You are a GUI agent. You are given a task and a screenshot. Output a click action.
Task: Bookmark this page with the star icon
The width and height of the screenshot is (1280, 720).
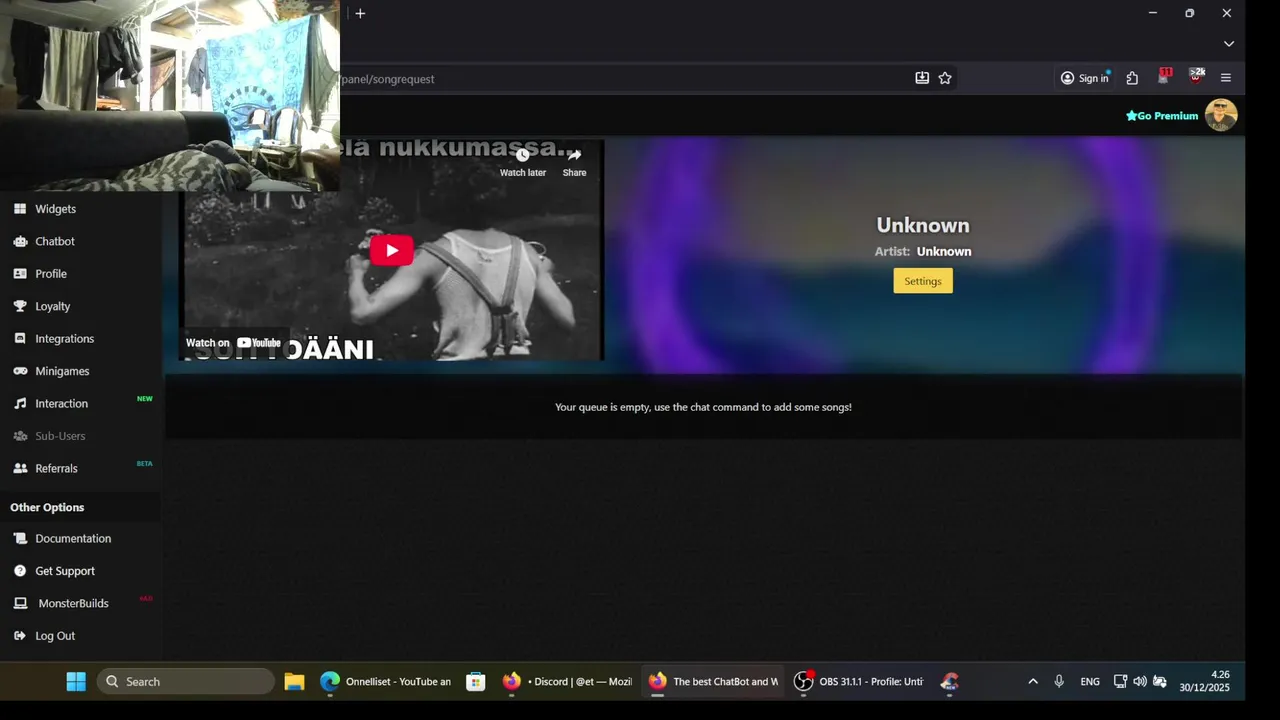[945, 78]
